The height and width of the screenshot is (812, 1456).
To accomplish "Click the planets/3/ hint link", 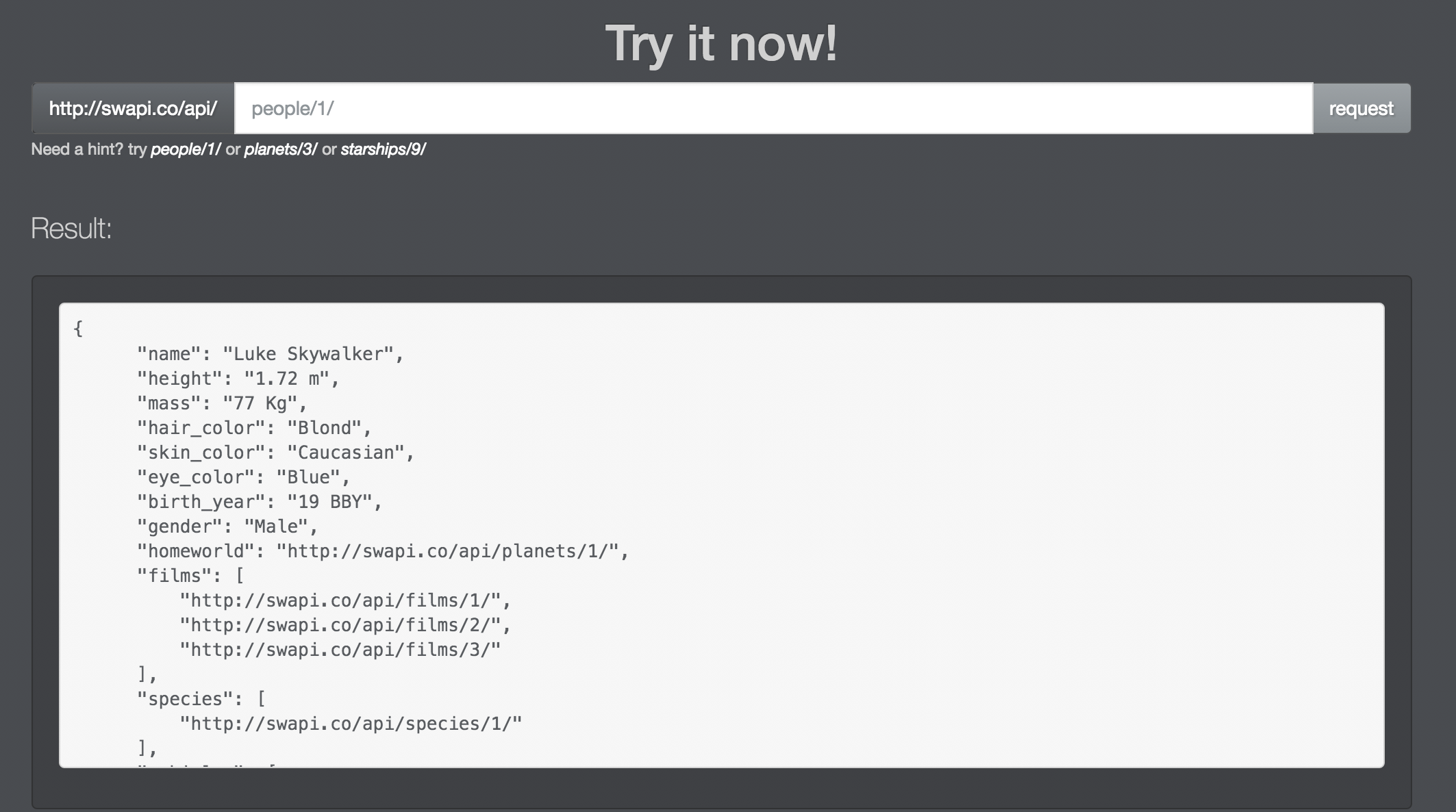I will [281, 148].
